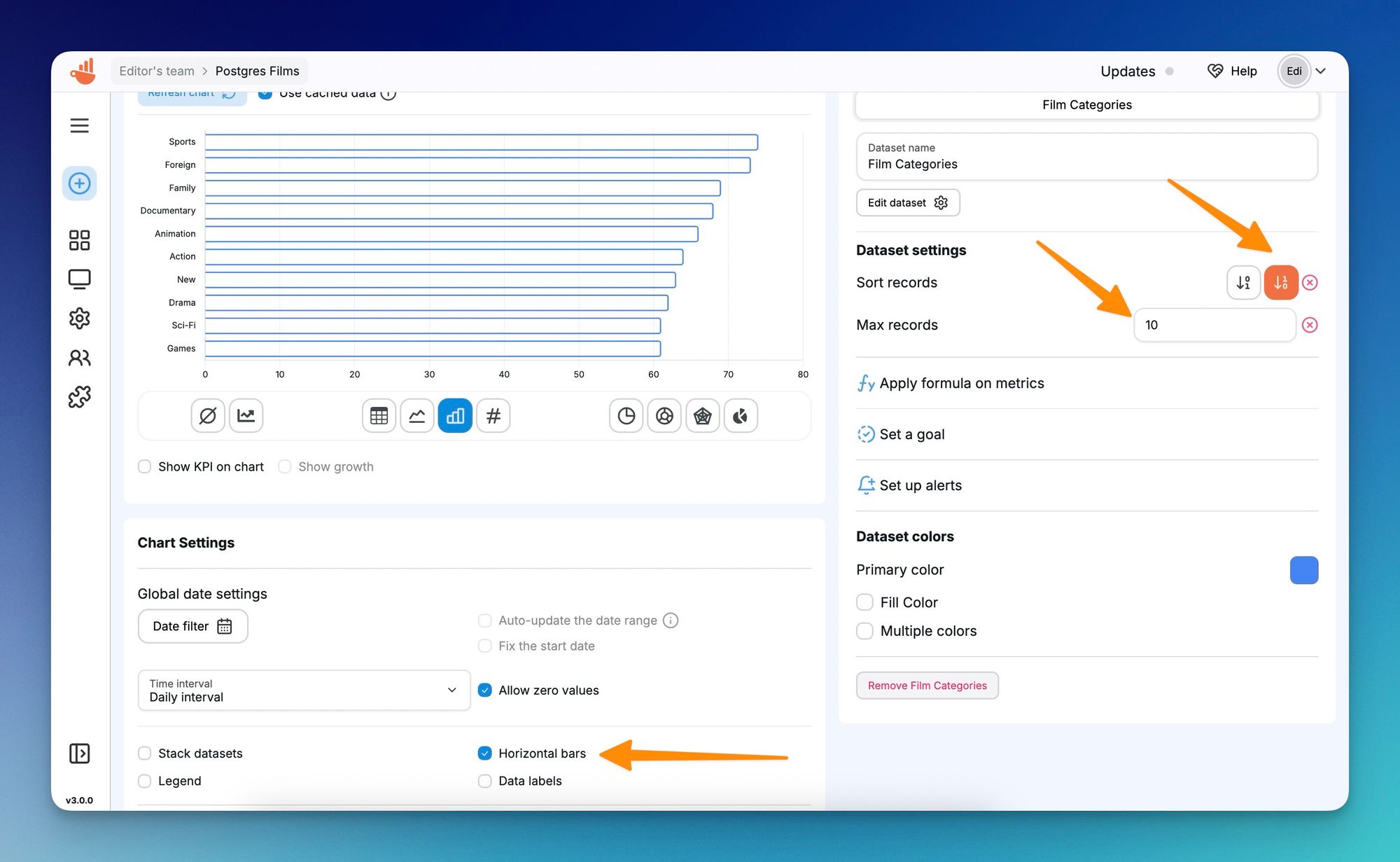1400x862 pixels.
Task: Select the radar chart type icon
Action: pyautogui.click(x=702, y=416)
